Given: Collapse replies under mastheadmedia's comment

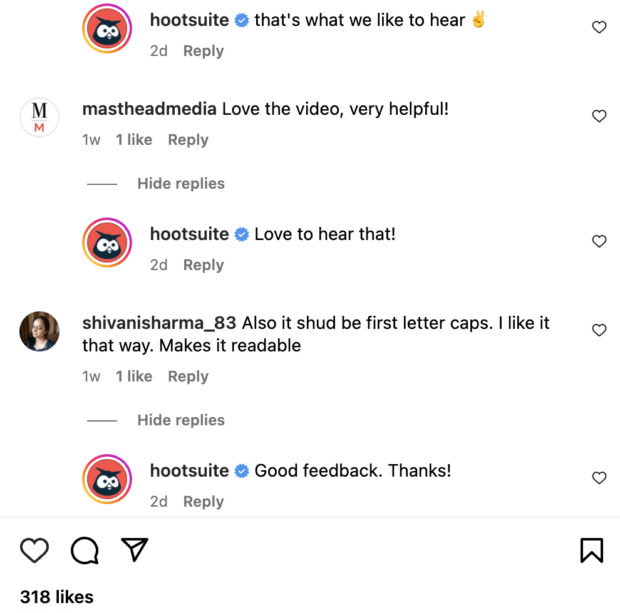Looking at the screenshot, I should [181, 184].
